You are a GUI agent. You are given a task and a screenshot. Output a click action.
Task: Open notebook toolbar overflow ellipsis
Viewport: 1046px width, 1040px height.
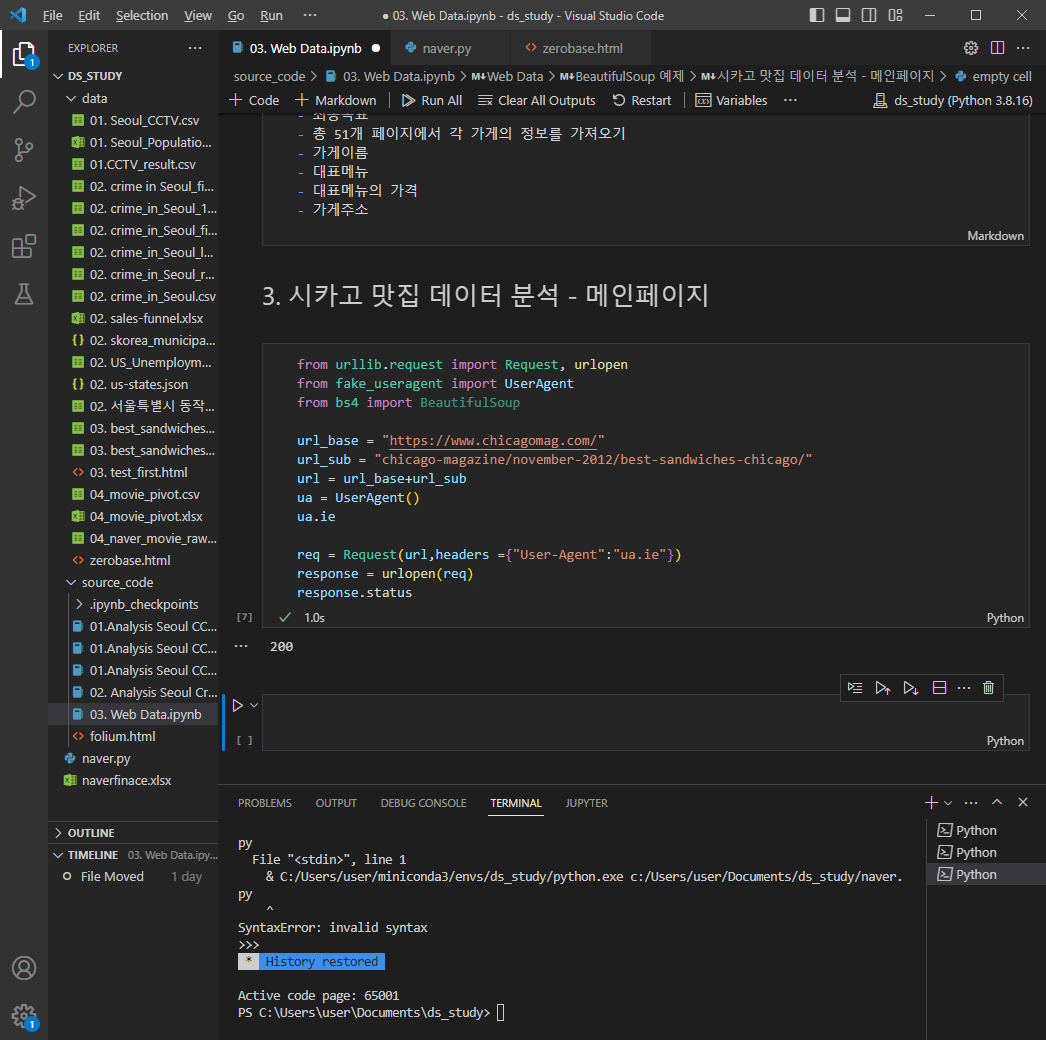coord(791,100)
